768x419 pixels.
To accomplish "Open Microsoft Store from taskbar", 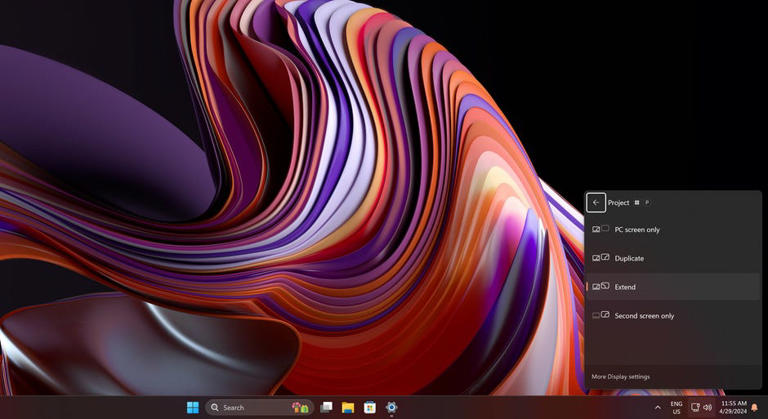I will (370, 407).
